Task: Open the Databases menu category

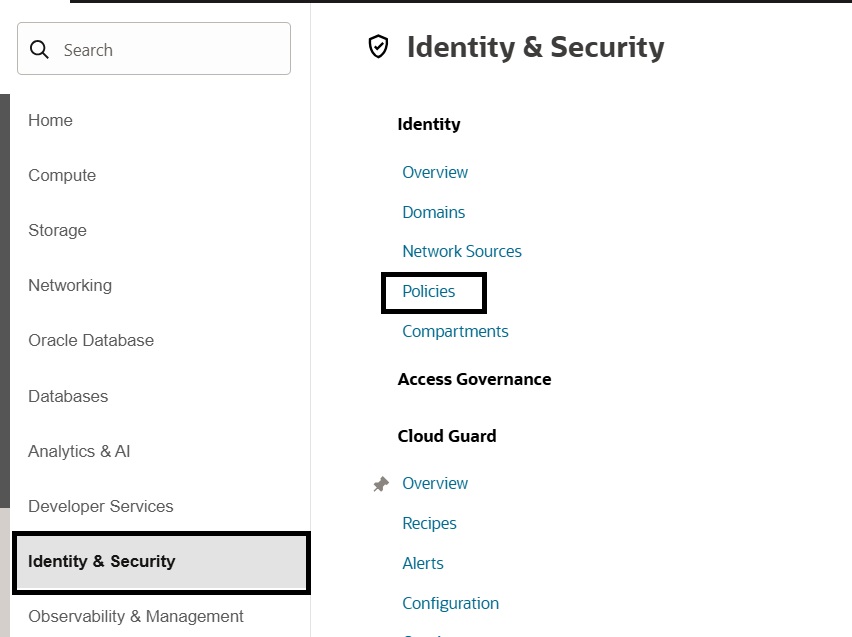Action: click(68, 396)
